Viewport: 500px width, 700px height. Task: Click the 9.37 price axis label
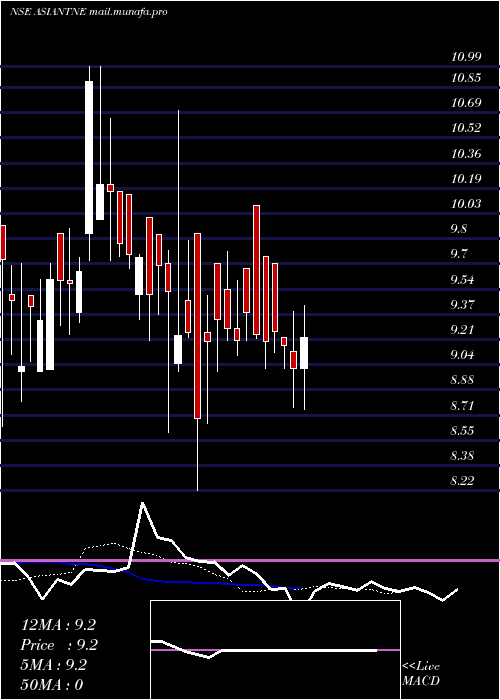pos(462,305)
